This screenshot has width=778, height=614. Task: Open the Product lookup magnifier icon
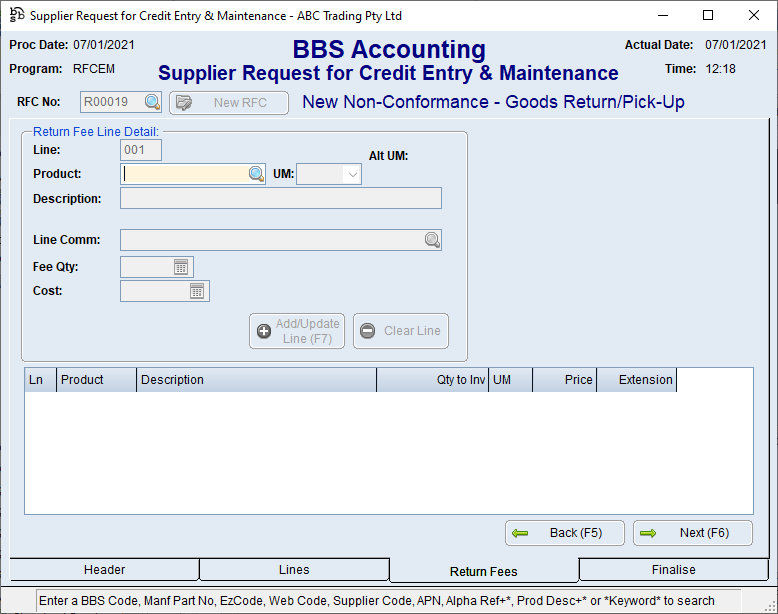(256, 174)
